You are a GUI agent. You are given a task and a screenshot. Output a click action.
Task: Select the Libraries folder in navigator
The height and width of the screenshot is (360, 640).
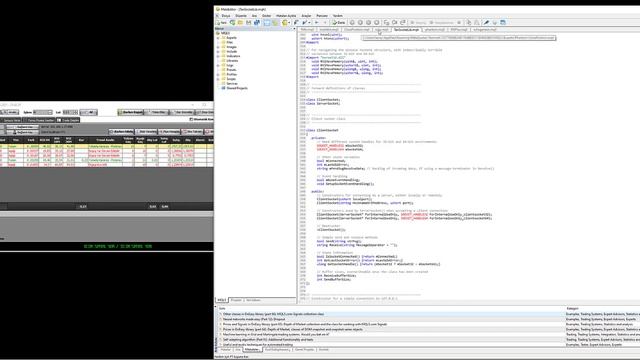(x=232, y=61)
